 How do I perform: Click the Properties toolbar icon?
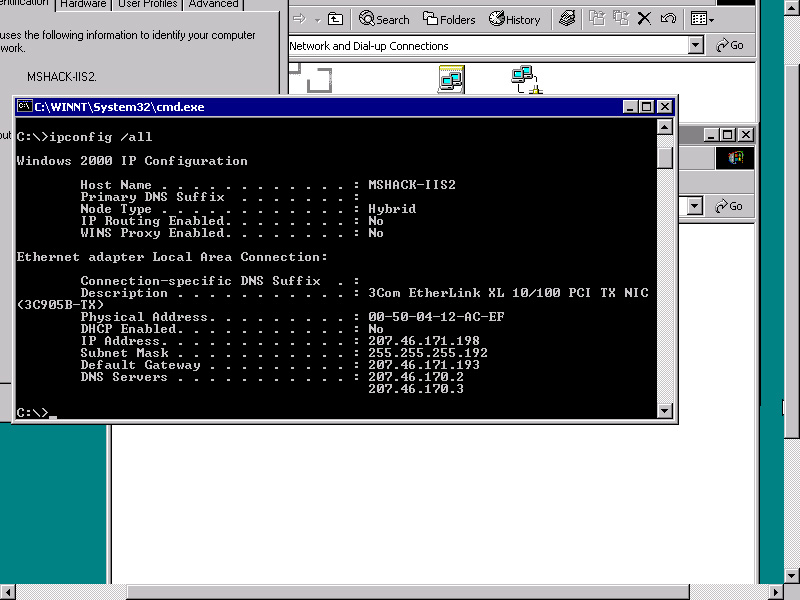pos(567,19)
